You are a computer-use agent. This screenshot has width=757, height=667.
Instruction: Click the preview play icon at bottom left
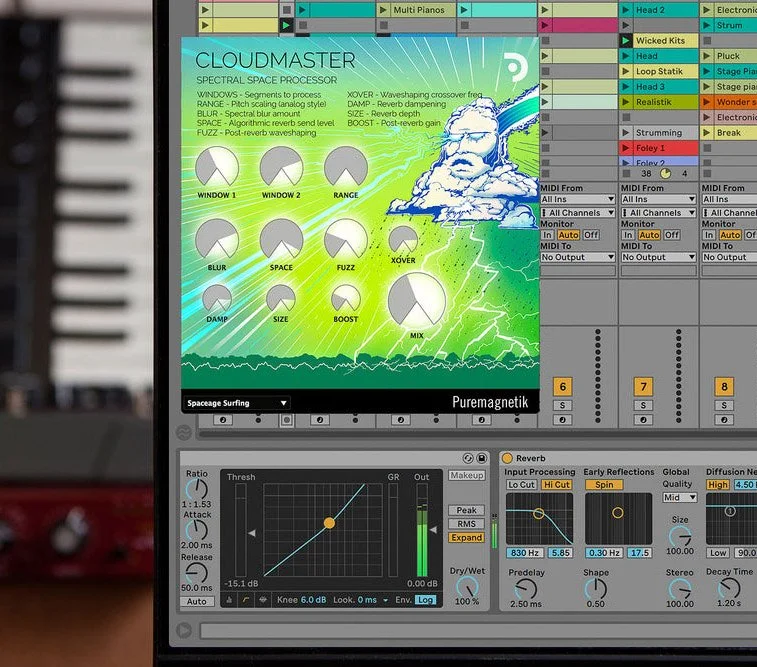pos(184,630)
